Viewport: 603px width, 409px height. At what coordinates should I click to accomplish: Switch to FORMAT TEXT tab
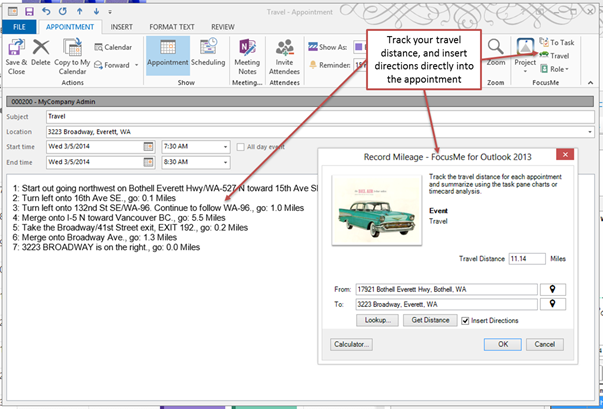pos(172,27)
